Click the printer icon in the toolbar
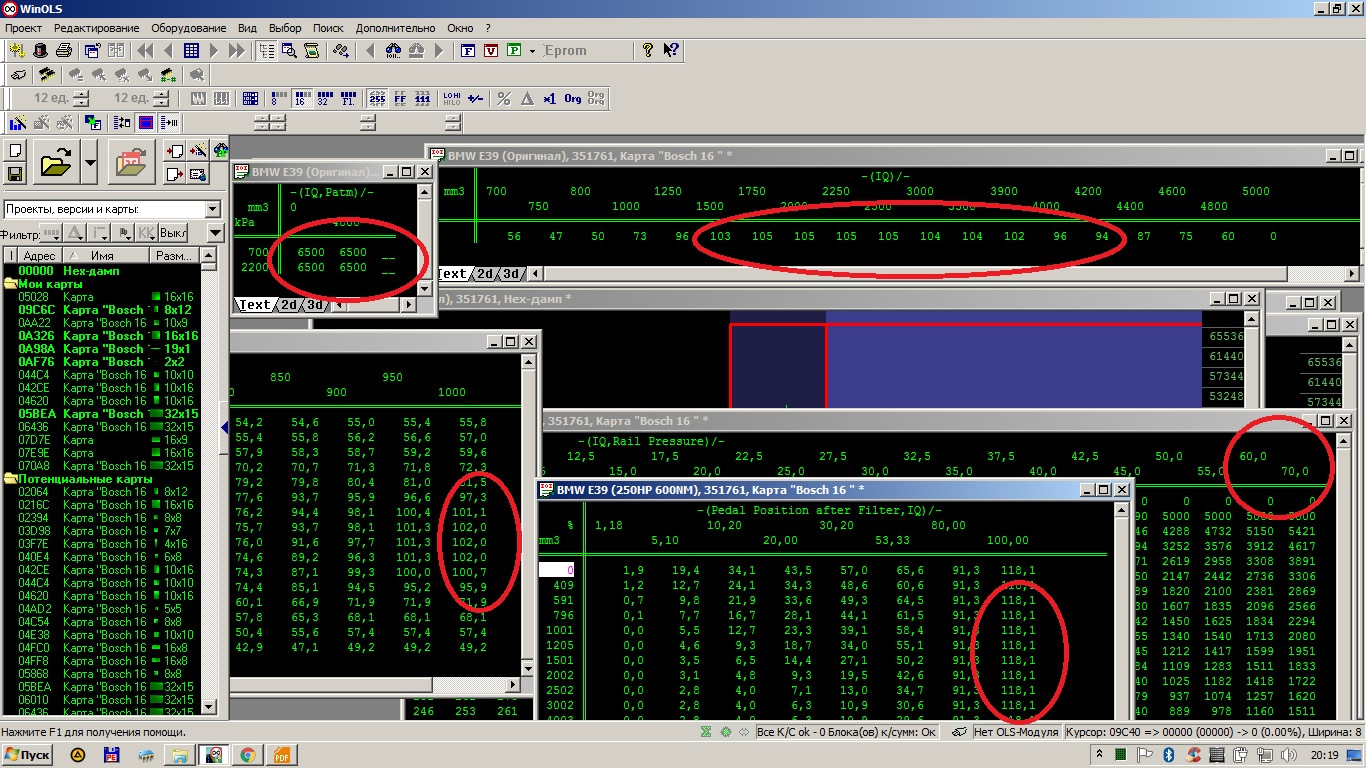This screenshot has width=1366, height=768. 64,50
